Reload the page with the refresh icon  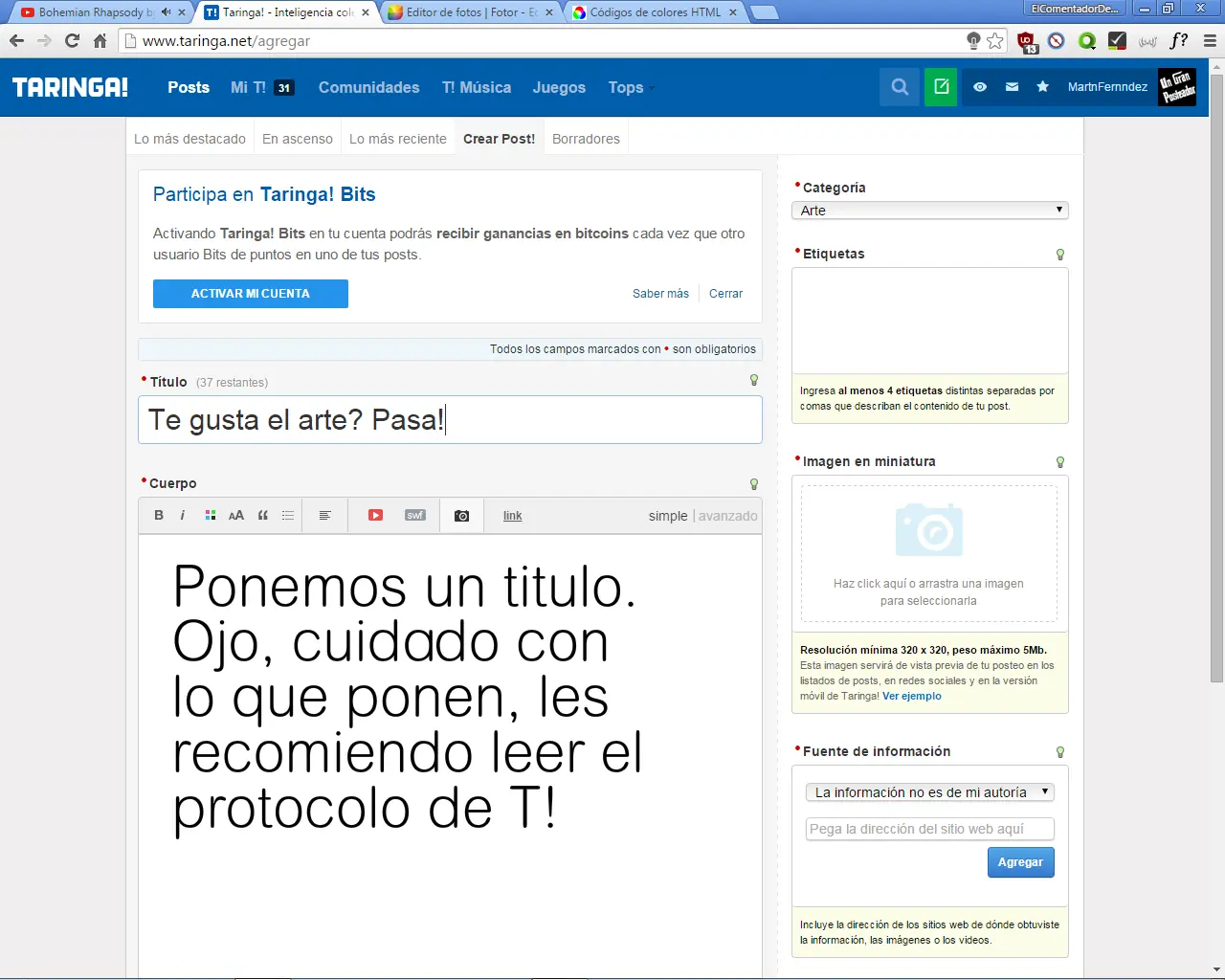[x=72, y=40]
